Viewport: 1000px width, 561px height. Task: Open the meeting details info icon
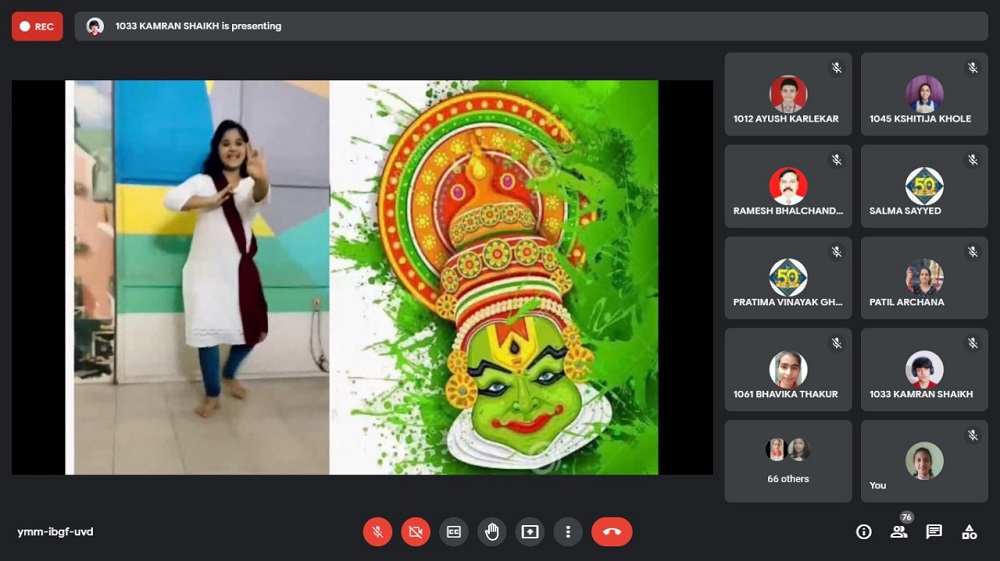coord(864,532)
